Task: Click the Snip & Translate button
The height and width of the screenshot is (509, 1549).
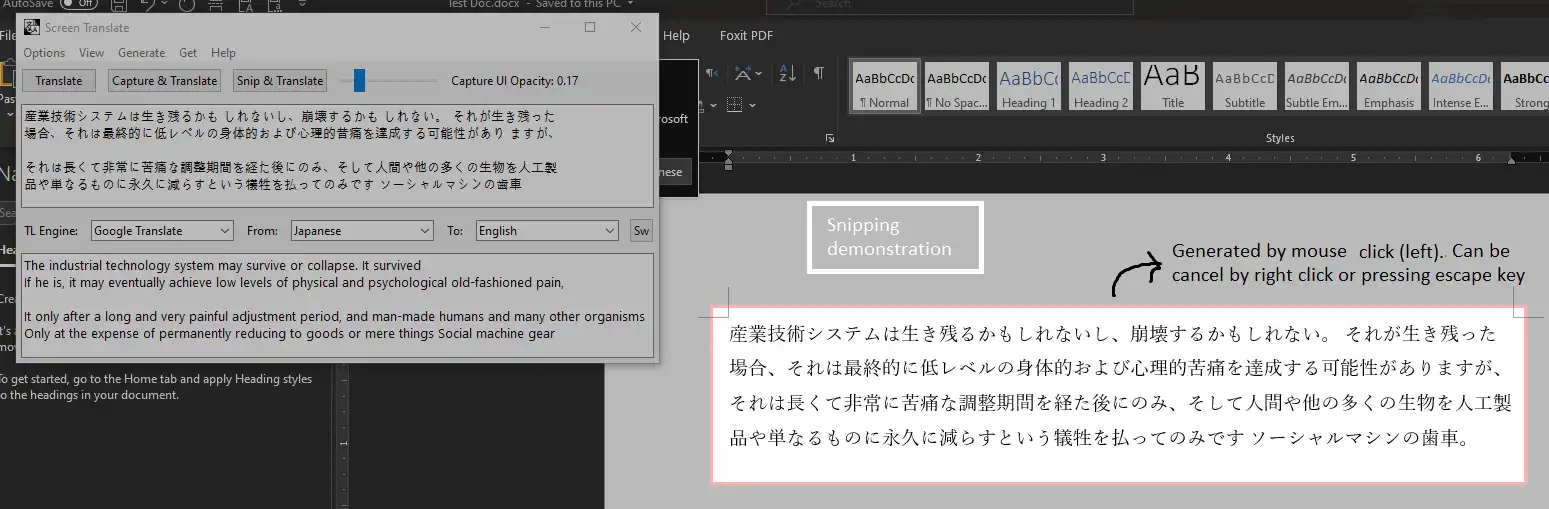Action: 280,81
